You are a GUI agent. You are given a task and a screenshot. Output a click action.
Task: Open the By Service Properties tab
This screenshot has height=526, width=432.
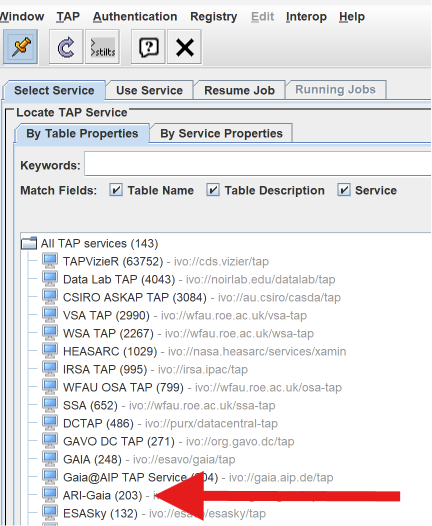coord(221,134)
